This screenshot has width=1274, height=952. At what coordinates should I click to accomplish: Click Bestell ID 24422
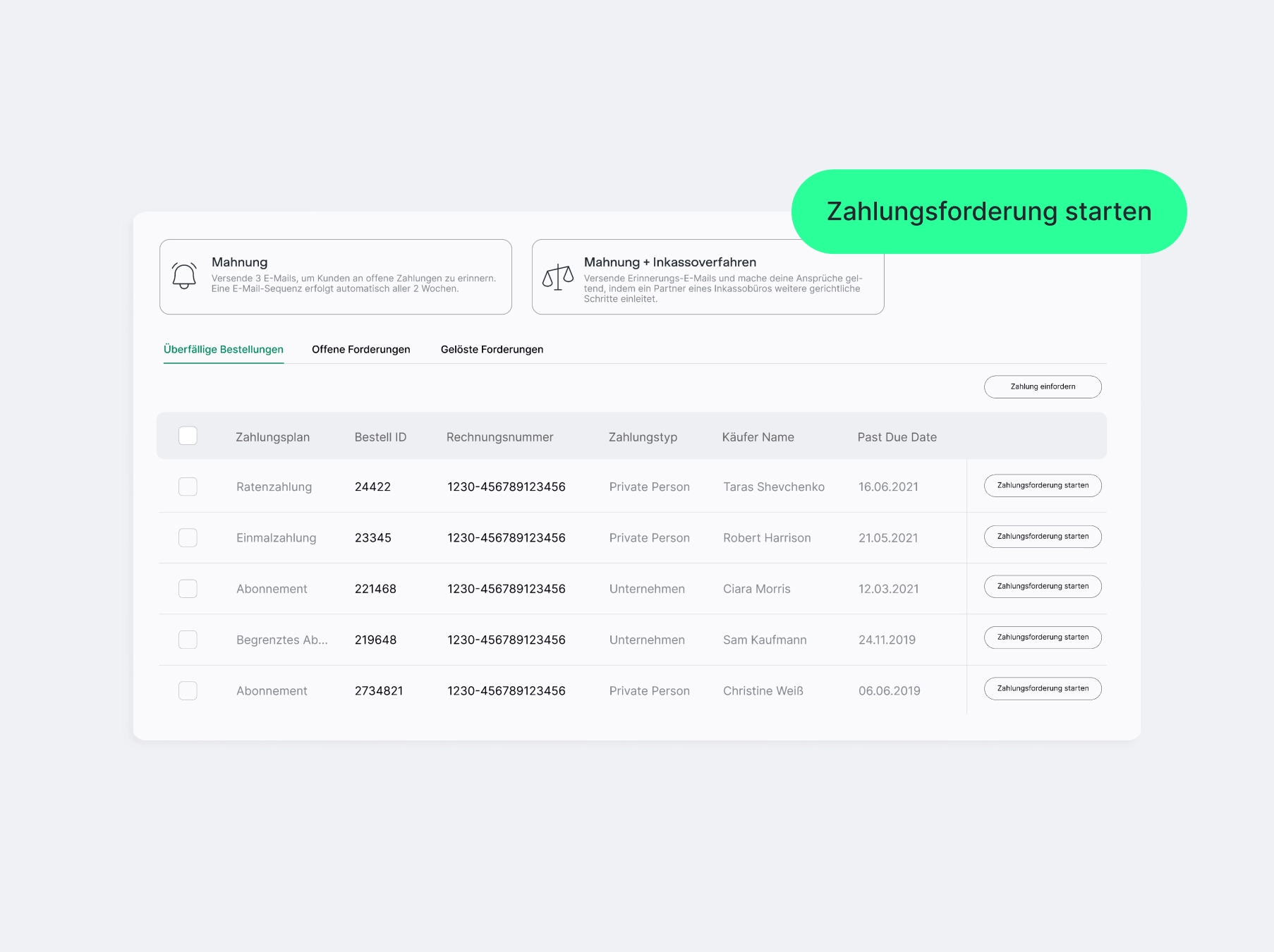[372, 487]
